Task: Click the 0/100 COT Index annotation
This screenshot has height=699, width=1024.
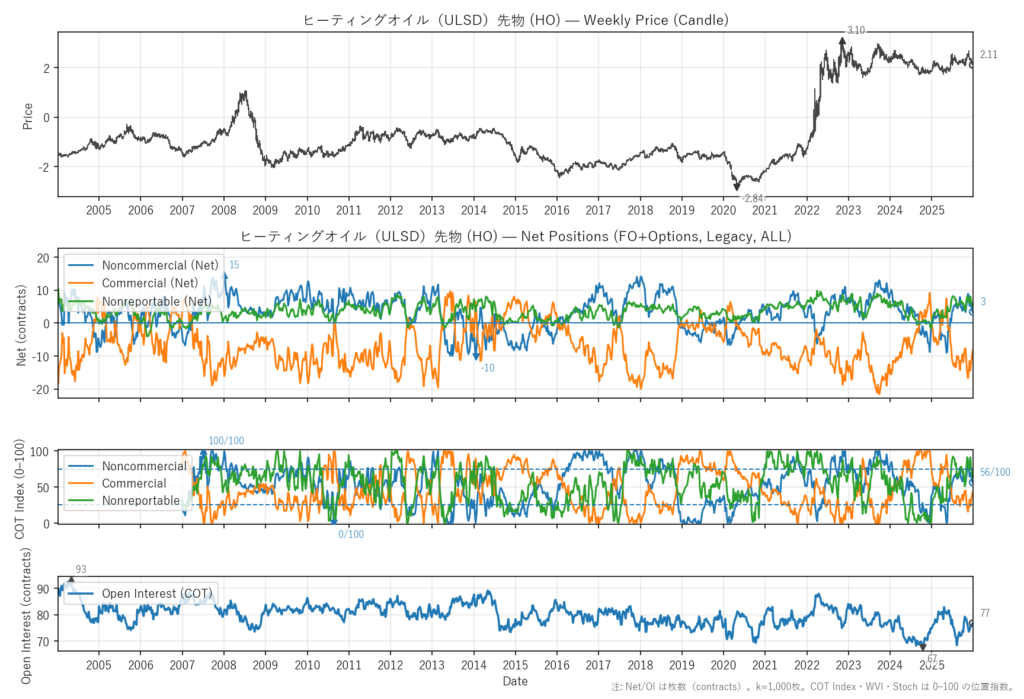Action: point(351,534)
